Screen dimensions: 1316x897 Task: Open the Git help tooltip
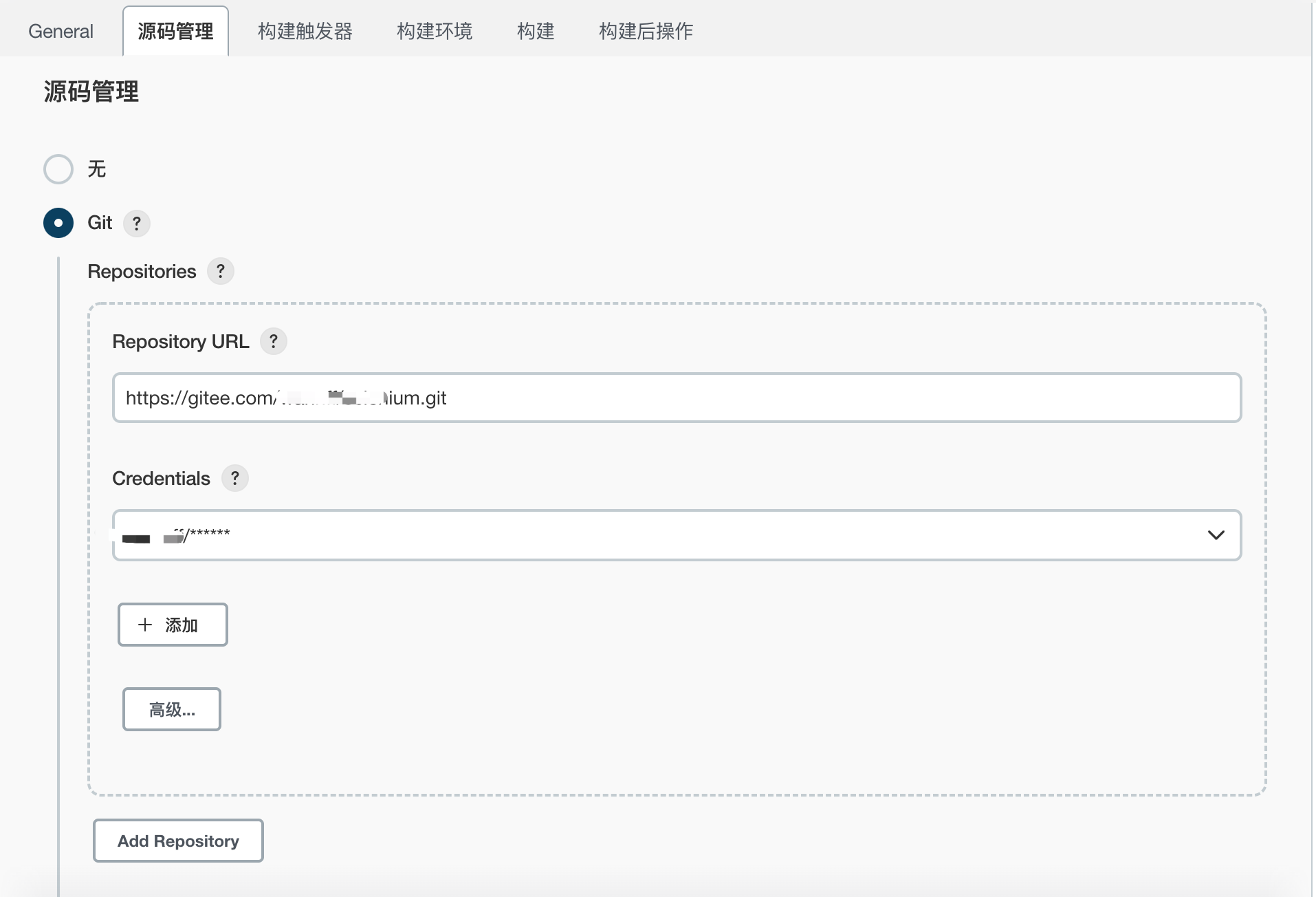[x=136, y=223]
